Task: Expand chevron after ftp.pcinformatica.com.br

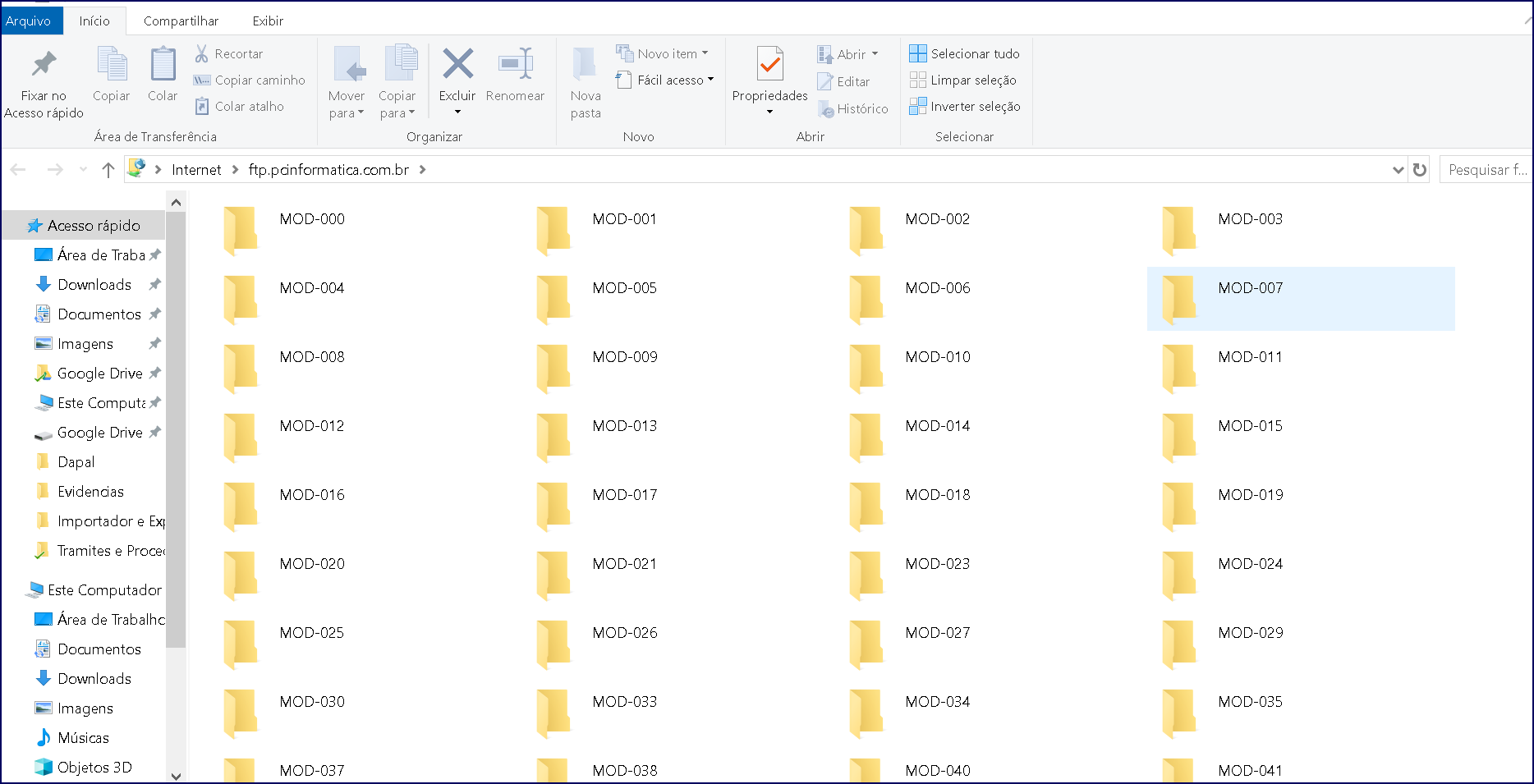Action: (x=422, y=170)
